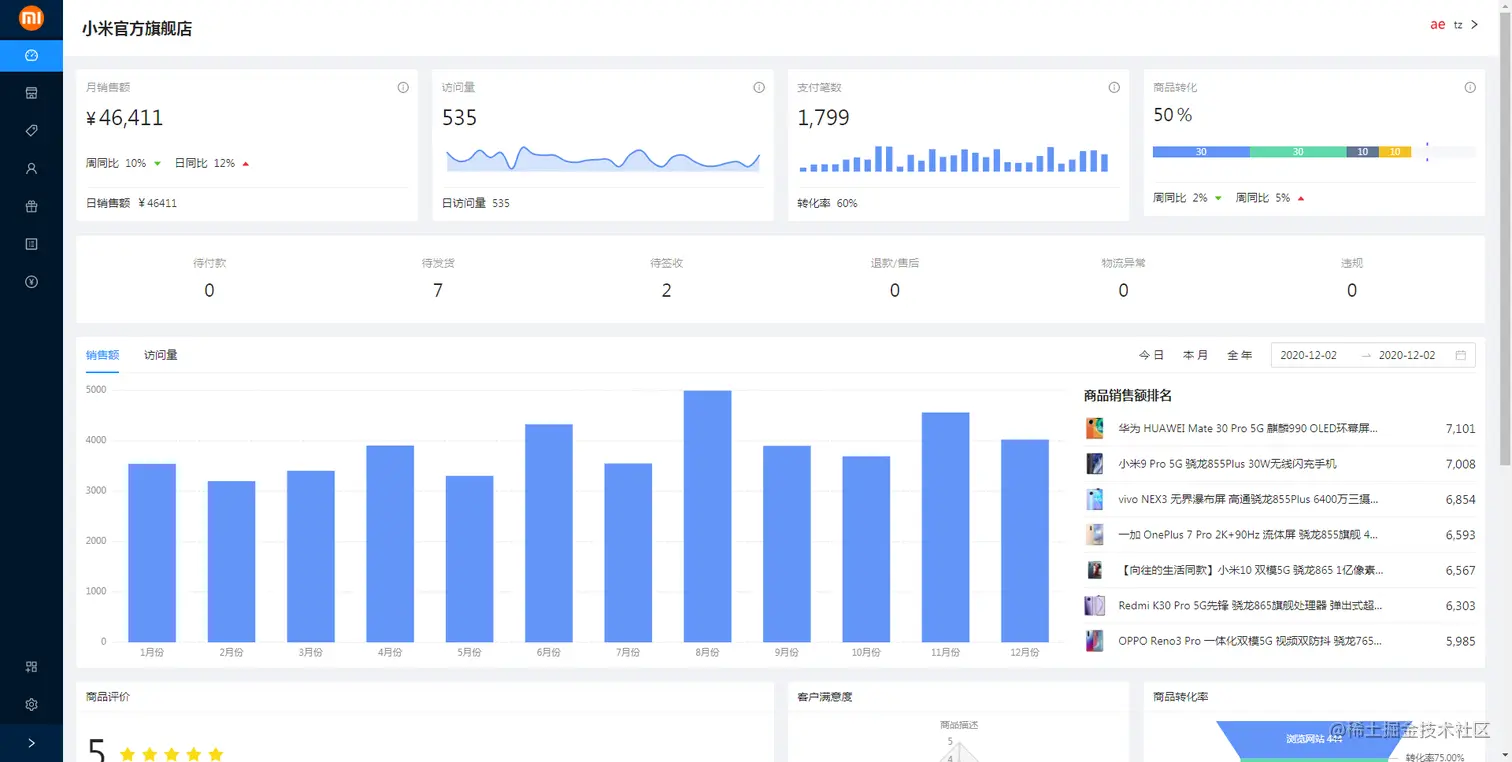The height and width of the screenshot is (762, 1512).
Task: Click the info icon on 月销售额 card
Action: [x=403, y=88]
